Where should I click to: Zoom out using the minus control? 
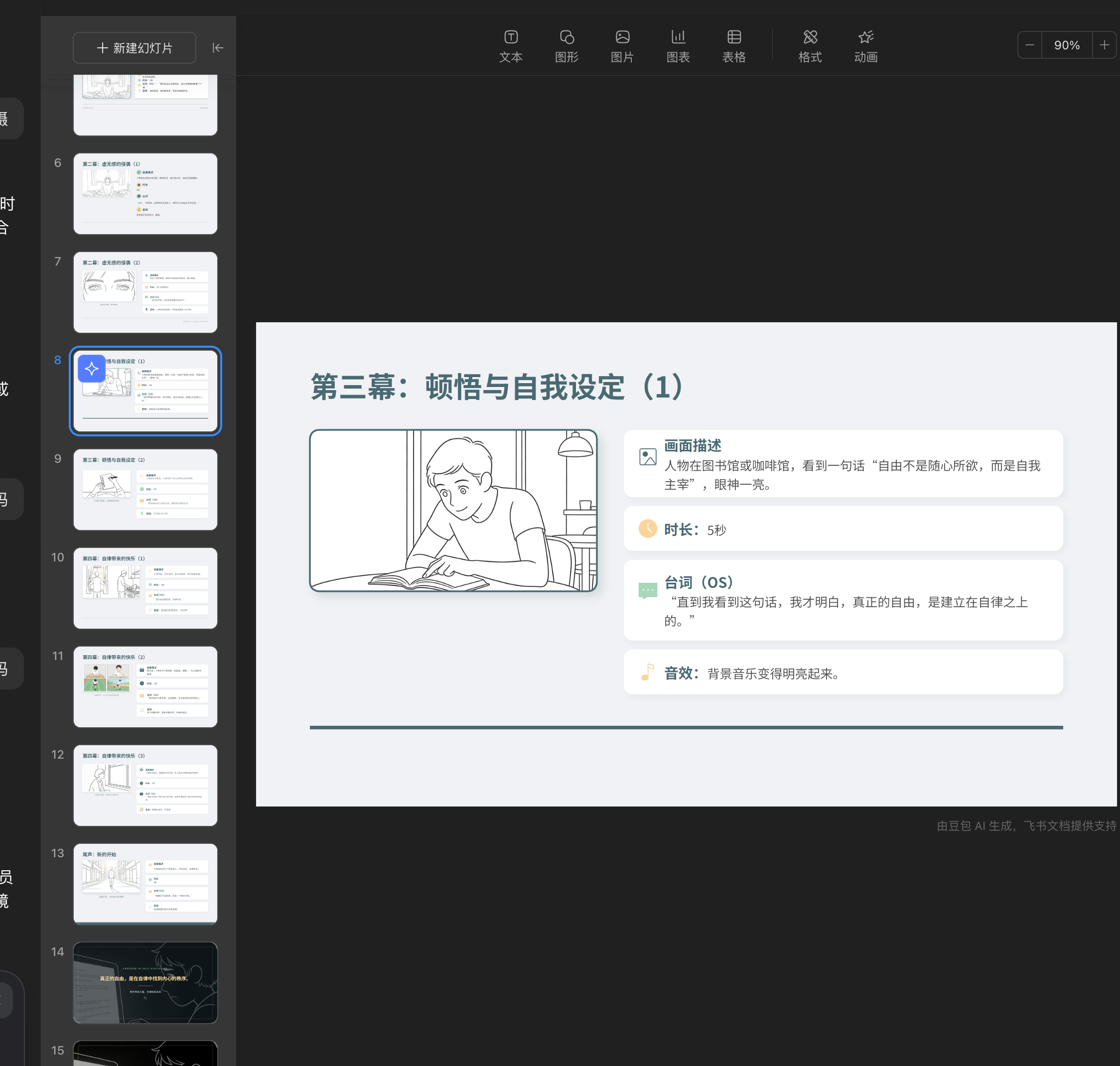1030,45
